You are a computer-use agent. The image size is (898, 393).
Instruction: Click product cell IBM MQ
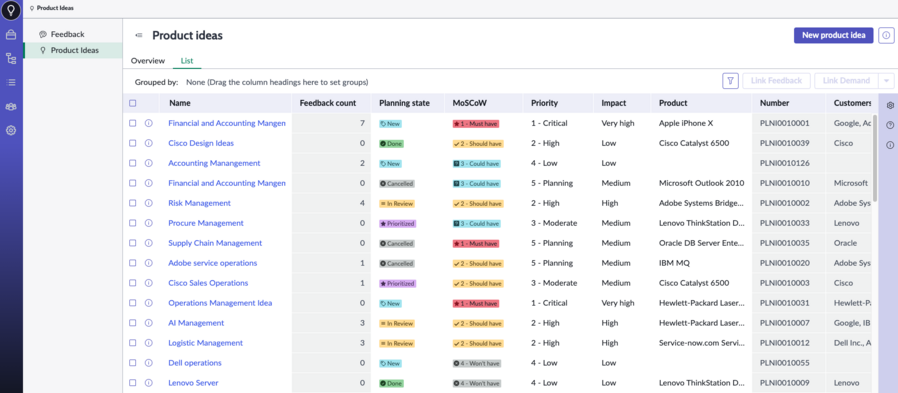674,263
